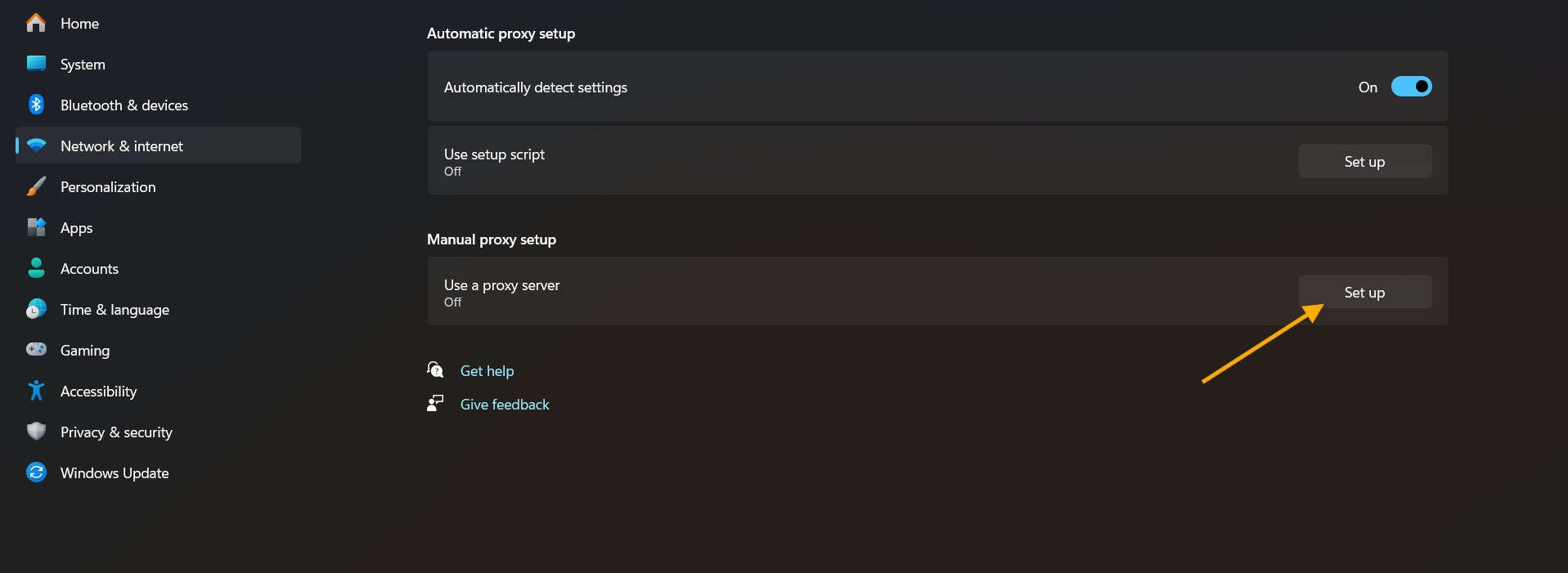This screenshot has width=1568, height=573.
Task: Click the Personalization paintbrush icon
Action: [36, 186]
